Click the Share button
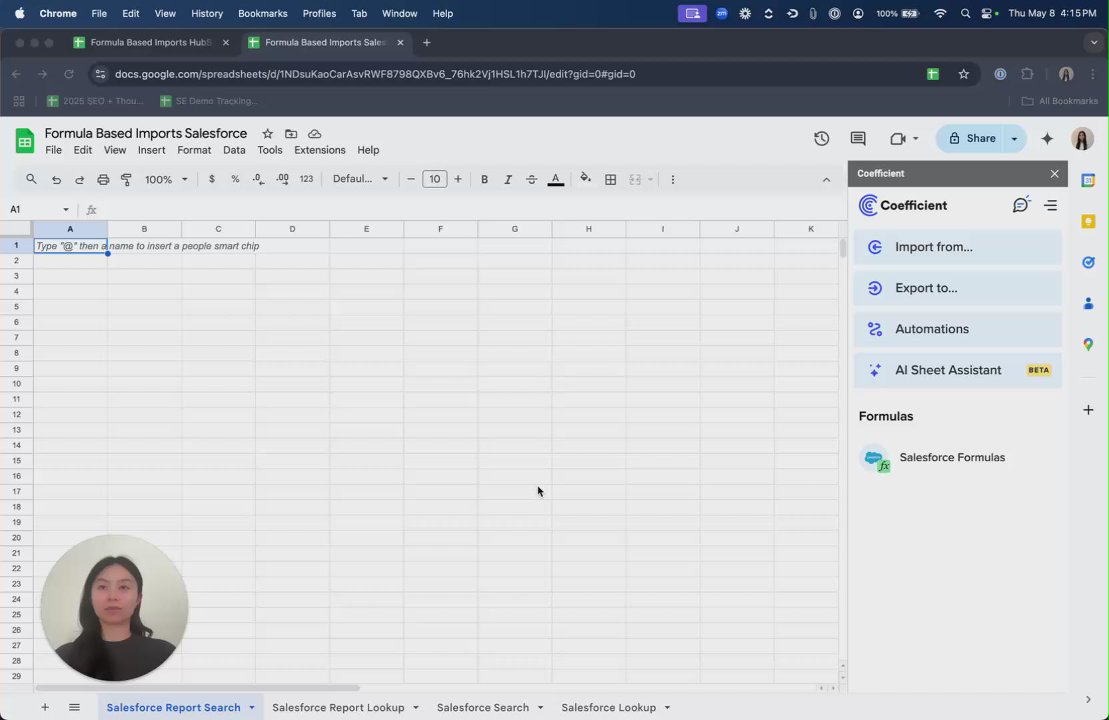Viewport: 1109px width, 720px height. (x=971, y=139)
